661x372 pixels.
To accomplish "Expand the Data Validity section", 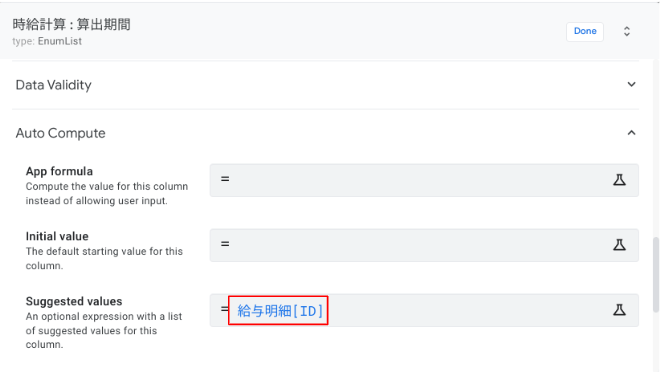I will (x=325, y=85).
